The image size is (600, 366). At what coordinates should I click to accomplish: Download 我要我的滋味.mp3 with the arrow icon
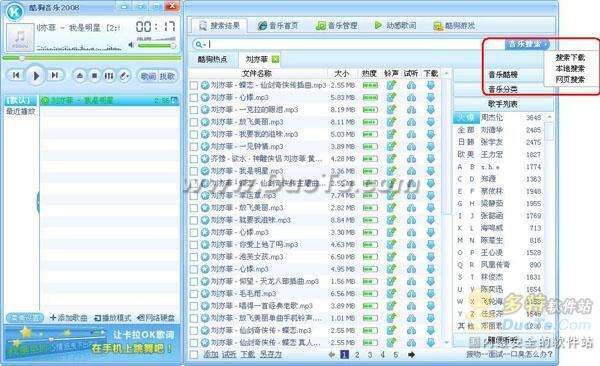pyautogui.click(x=430, y=134)
